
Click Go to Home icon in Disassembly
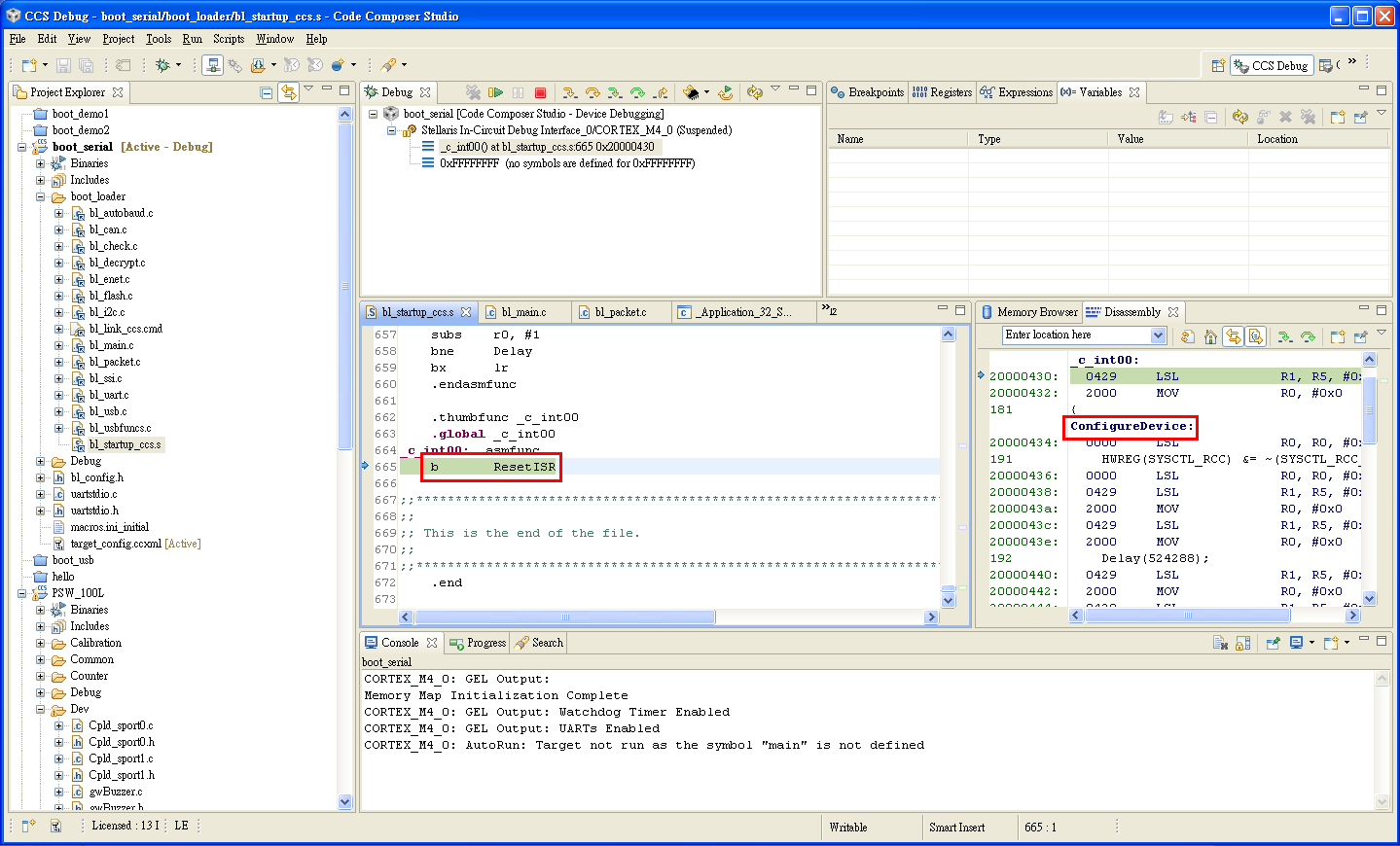[x=1210, y=336]
